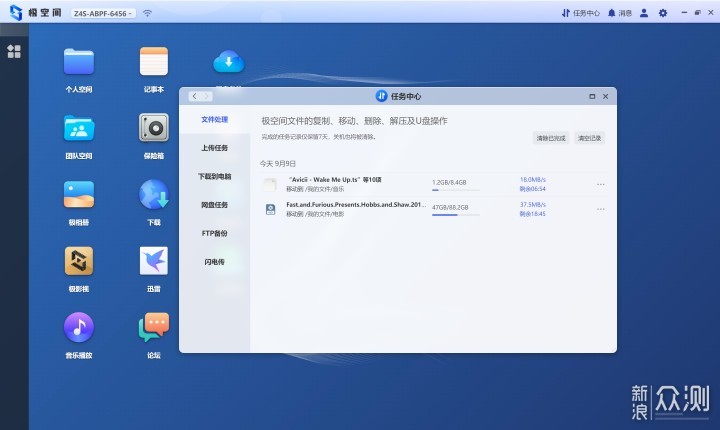Open the 团队空间 team space folder
720x430 pixels.
(x=79, y=128)
